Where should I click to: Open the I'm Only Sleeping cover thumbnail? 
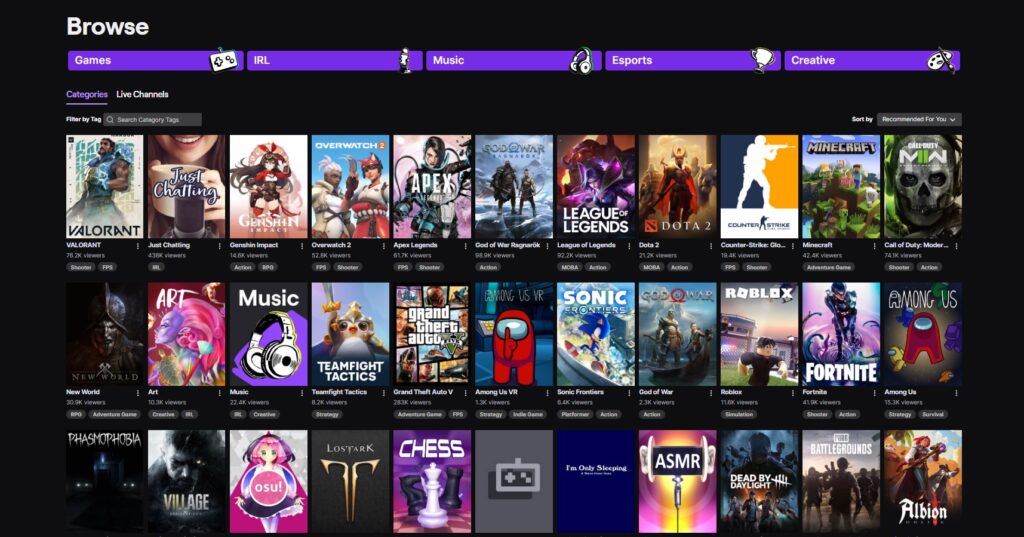click(x=596, y=481)
